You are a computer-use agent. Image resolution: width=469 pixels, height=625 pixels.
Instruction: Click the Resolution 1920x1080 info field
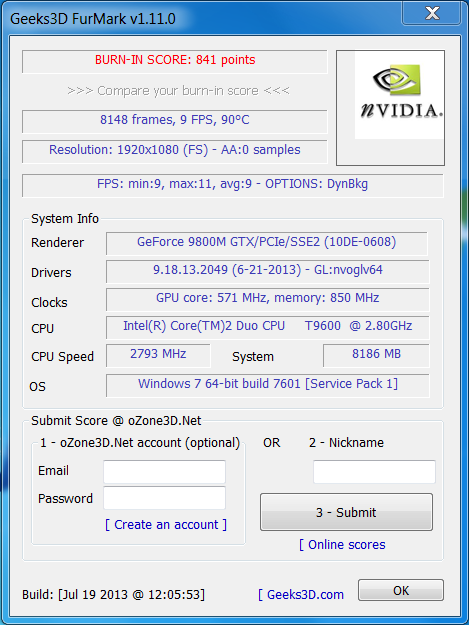[175, 151]
